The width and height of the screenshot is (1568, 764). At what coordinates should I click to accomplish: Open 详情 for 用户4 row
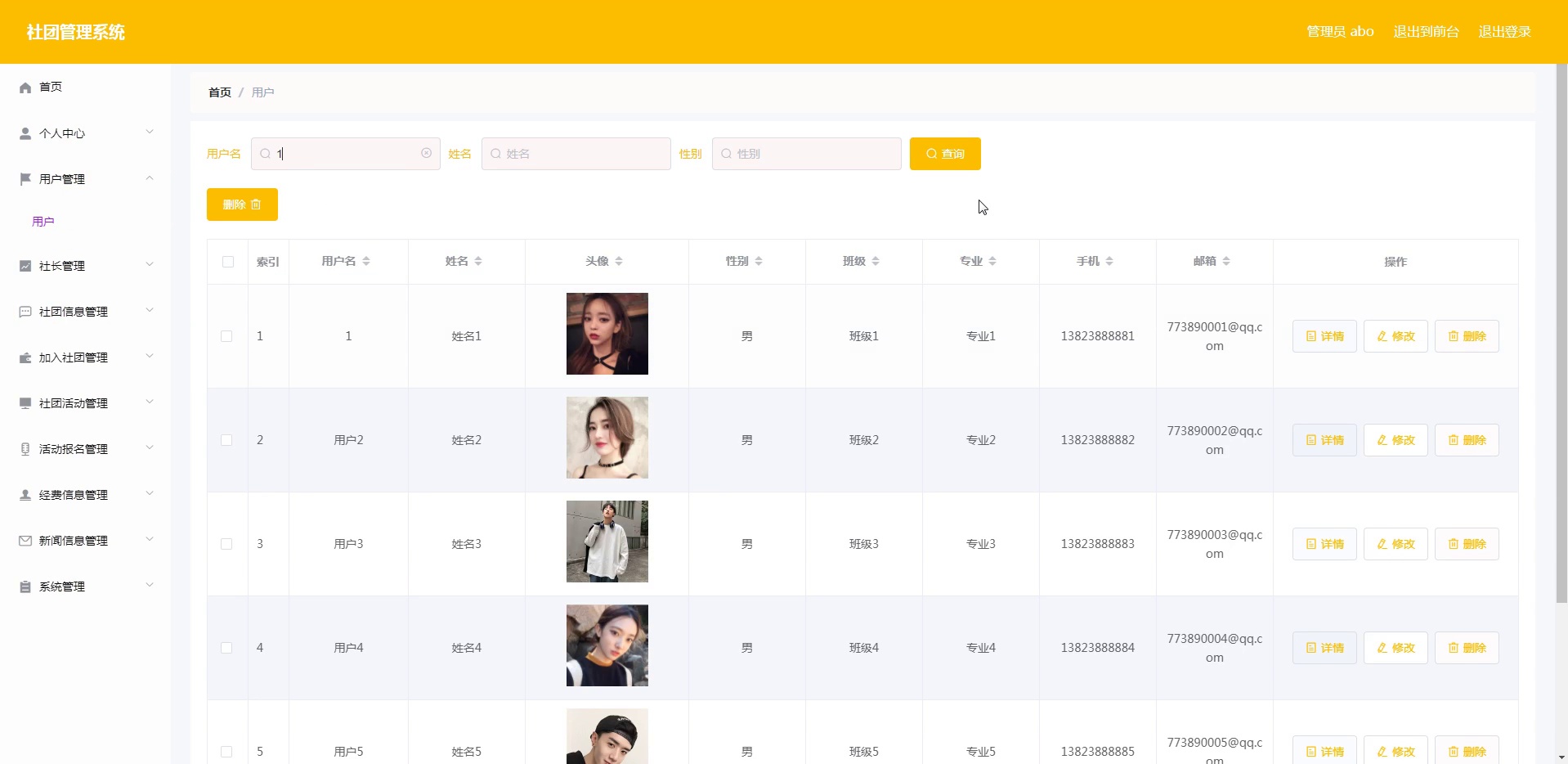coord(1324,648)
